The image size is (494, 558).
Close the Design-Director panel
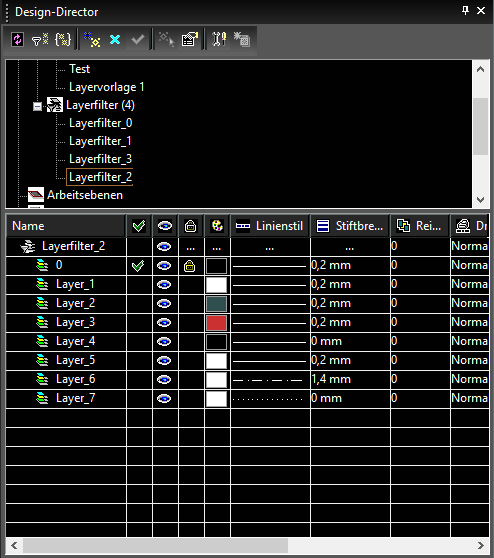click(x=481, y=11)
